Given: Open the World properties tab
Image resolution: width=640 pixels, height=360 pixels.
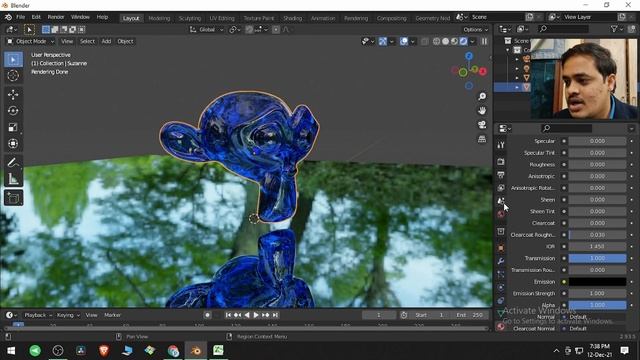Looking at the screenshot, I should [501, 214].
